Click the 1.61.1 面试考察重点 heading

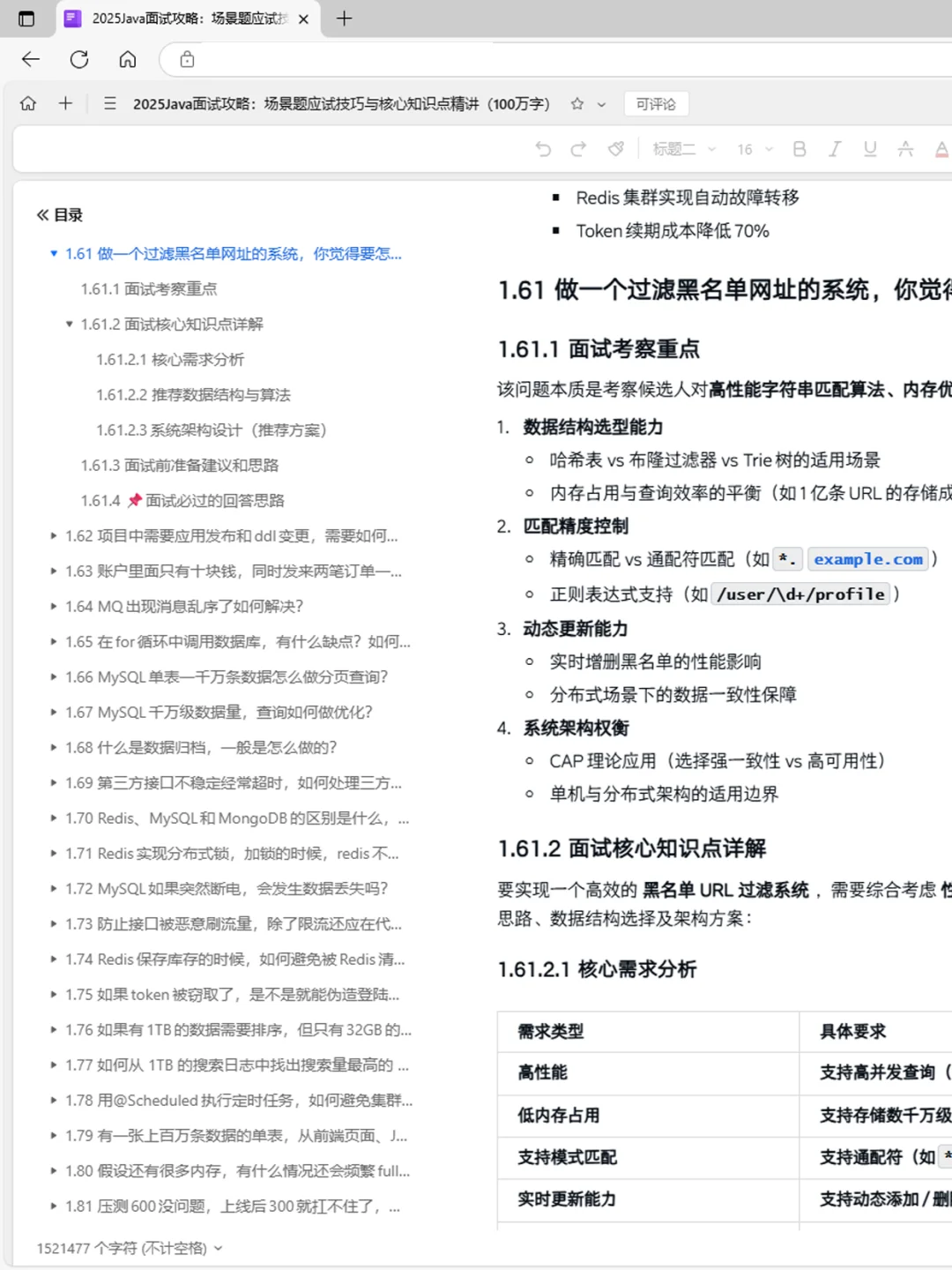pyautogui.click(x=599, y=349)
